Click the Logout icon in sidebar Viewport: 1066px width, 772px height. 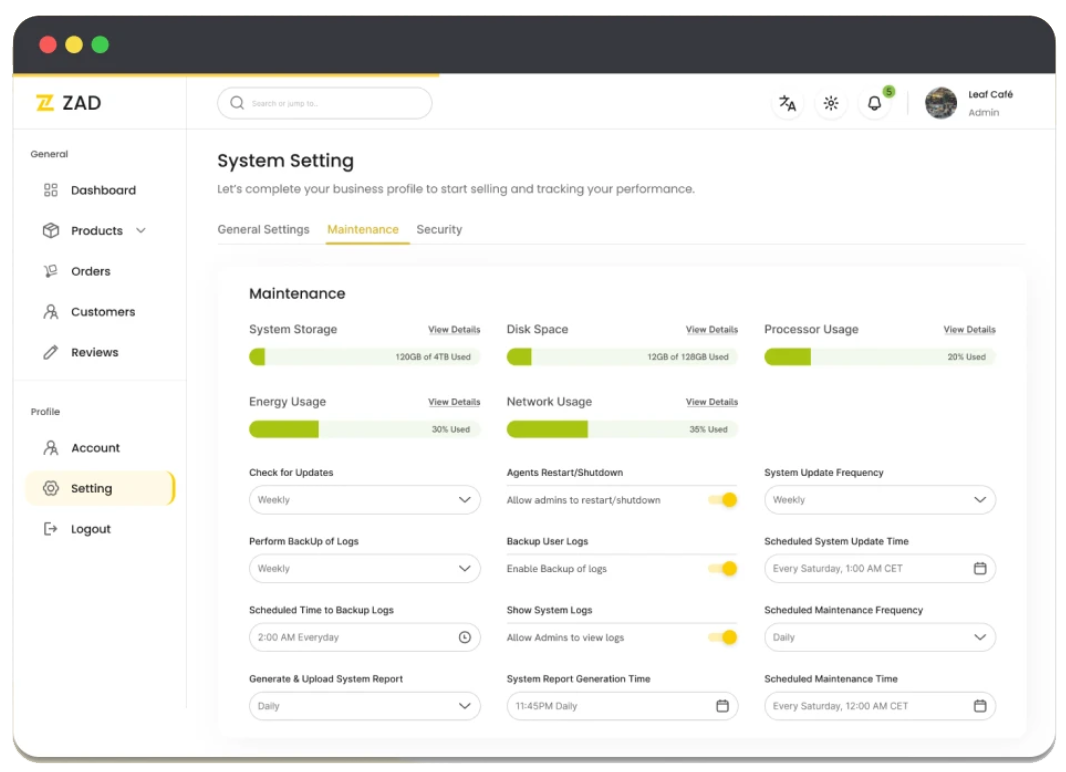(51, 529)
